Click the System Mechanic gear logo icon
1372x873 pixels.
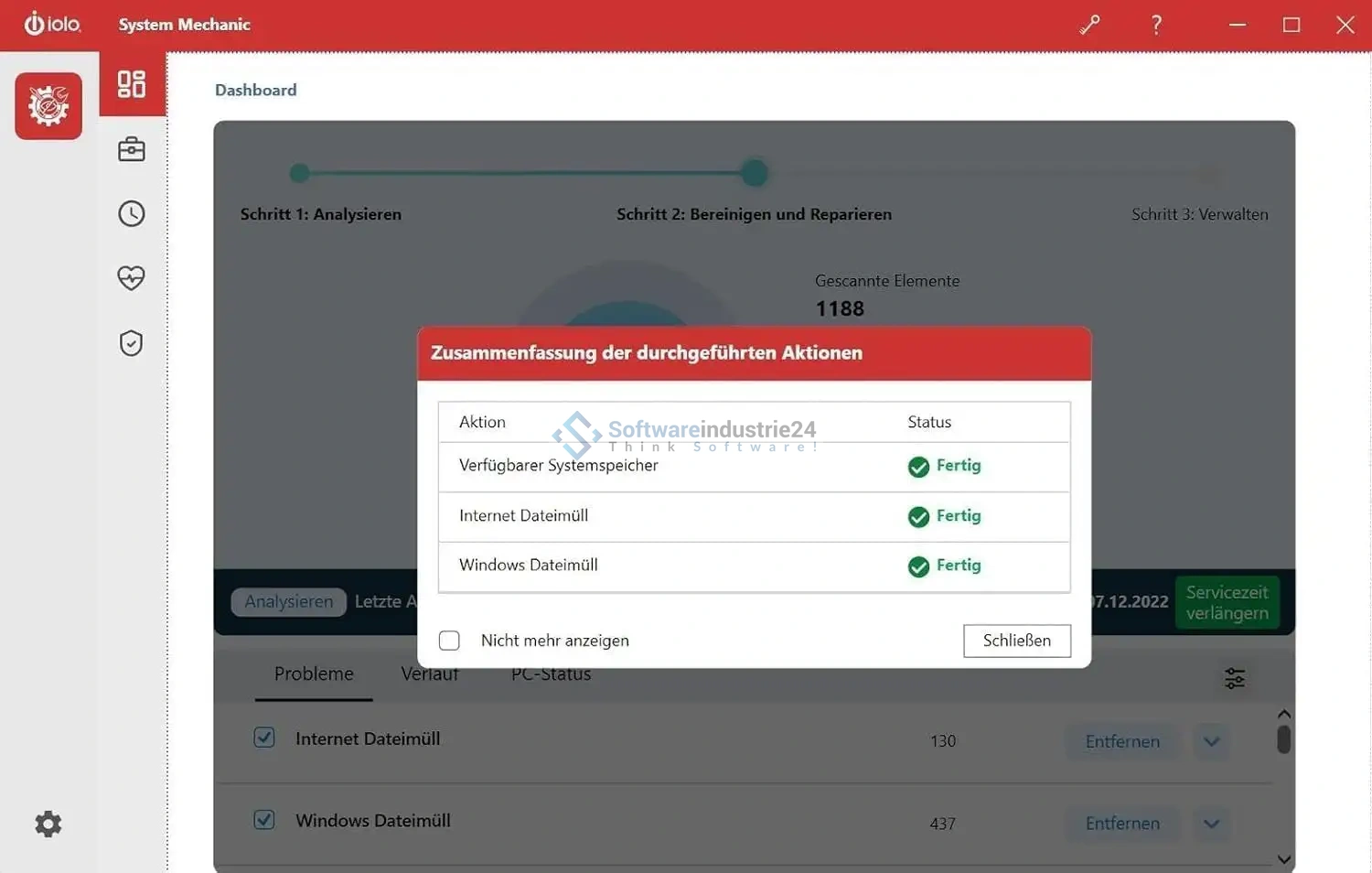click(48, 106)
